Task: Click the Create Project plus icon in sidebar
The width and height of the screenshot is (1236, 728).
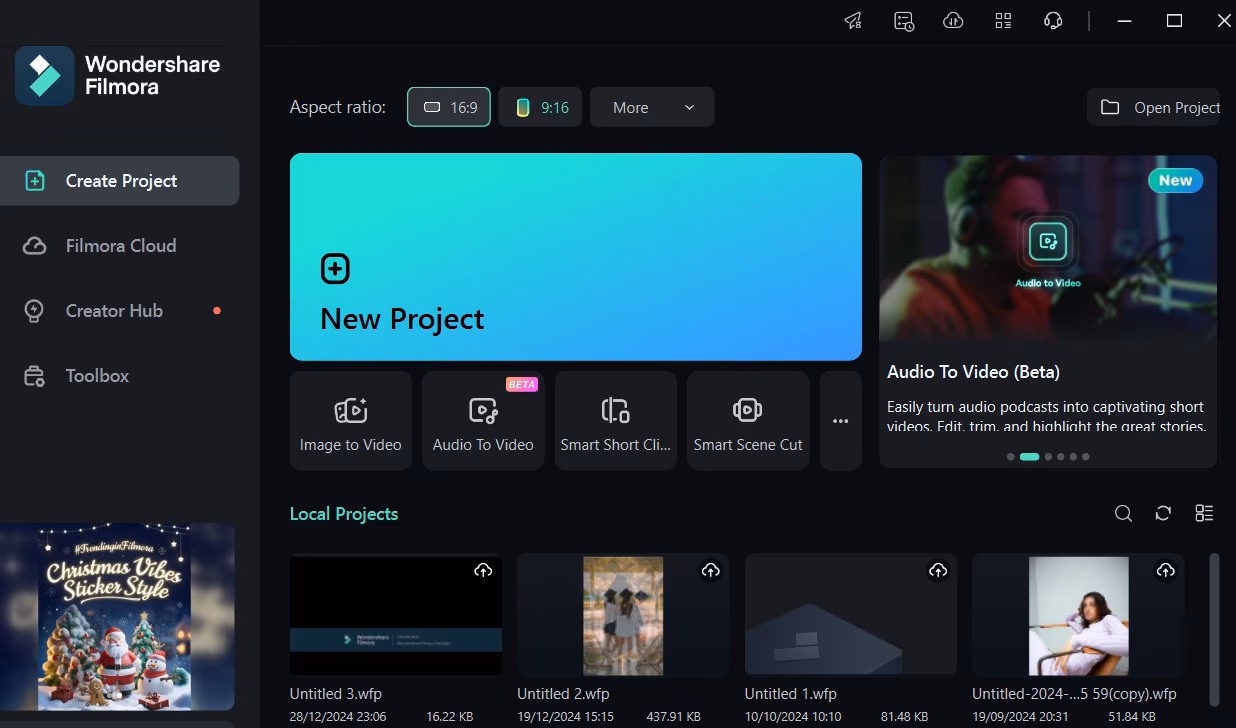Action: pyautogui.click(x=35, y=181)
